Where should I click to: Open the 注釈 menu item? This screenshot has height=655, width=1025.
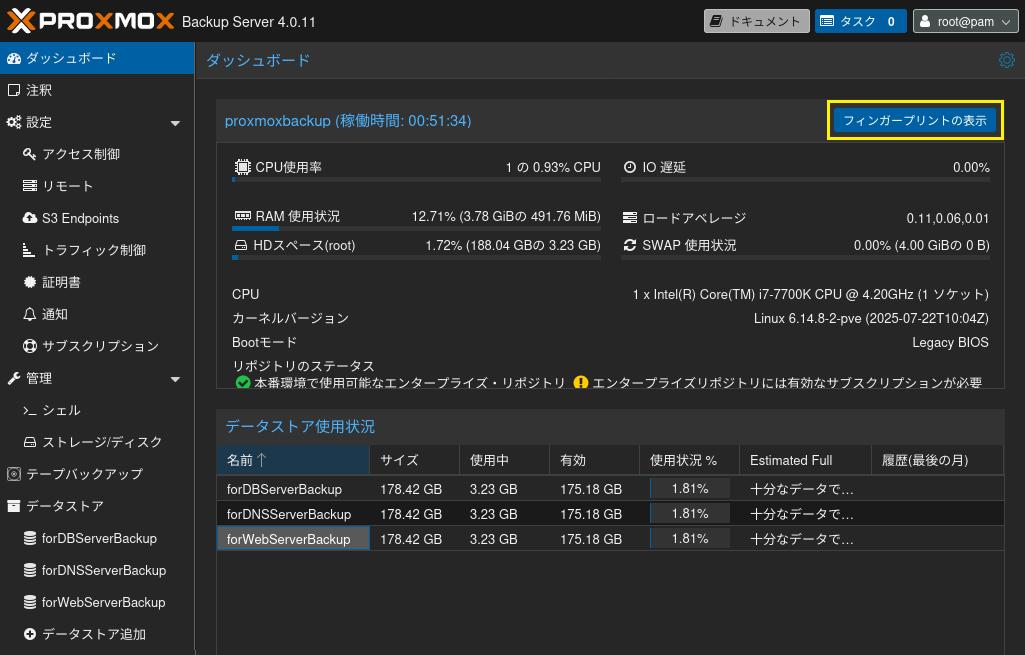click(x=97, y=90)
